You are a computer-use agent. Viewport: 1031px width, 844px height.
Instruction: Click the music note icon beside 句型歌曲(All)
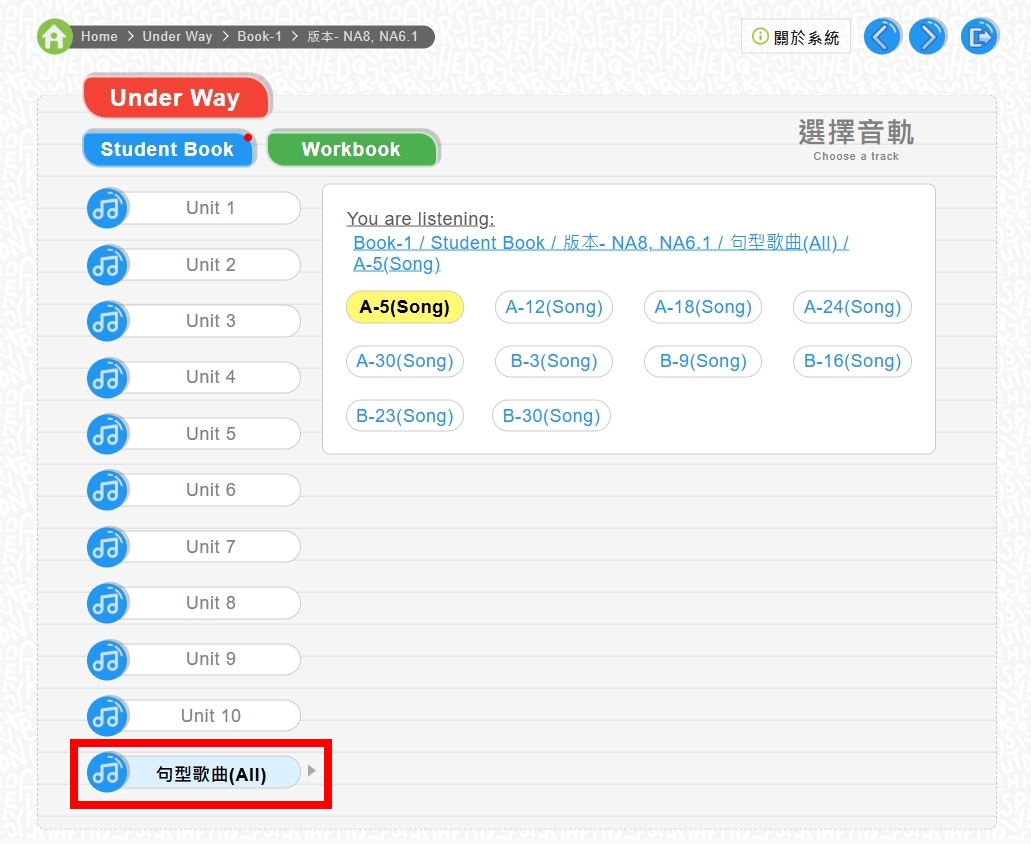[107, 772]
